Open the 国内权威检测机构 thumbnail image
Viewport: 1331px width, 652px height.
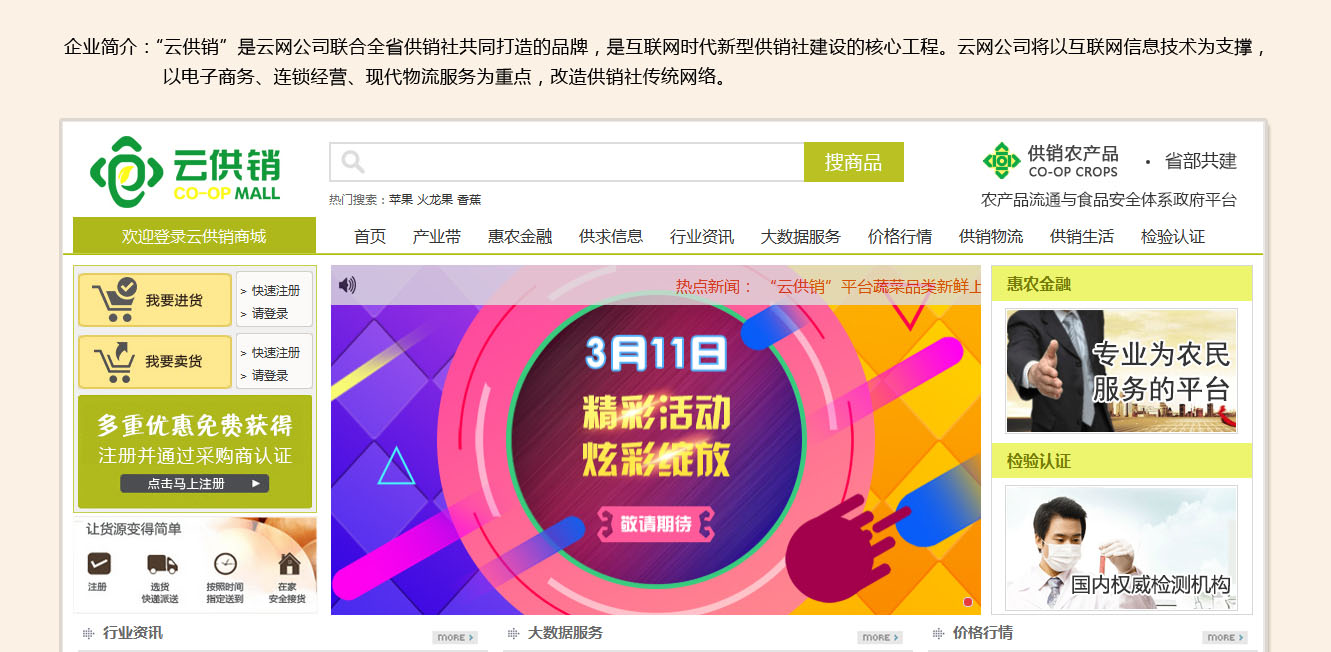click(x=1121, y=547)
